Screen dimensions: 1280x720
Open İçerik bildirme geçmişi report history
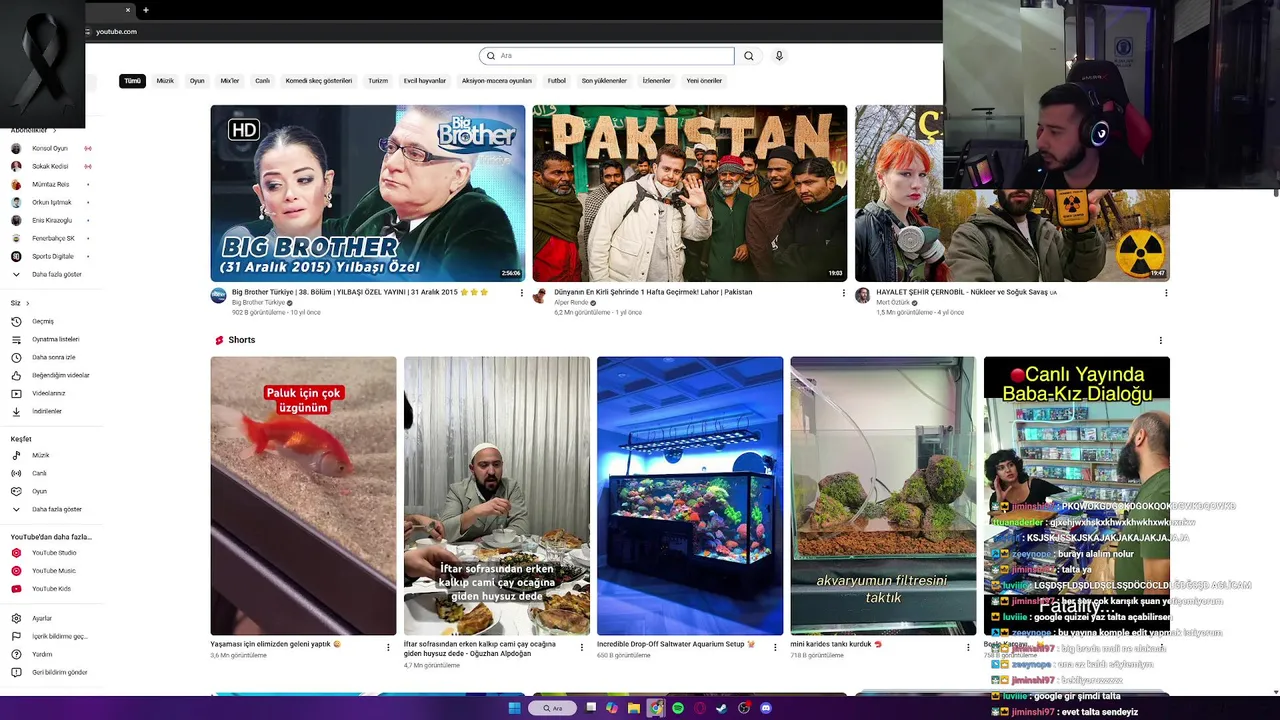59,636
